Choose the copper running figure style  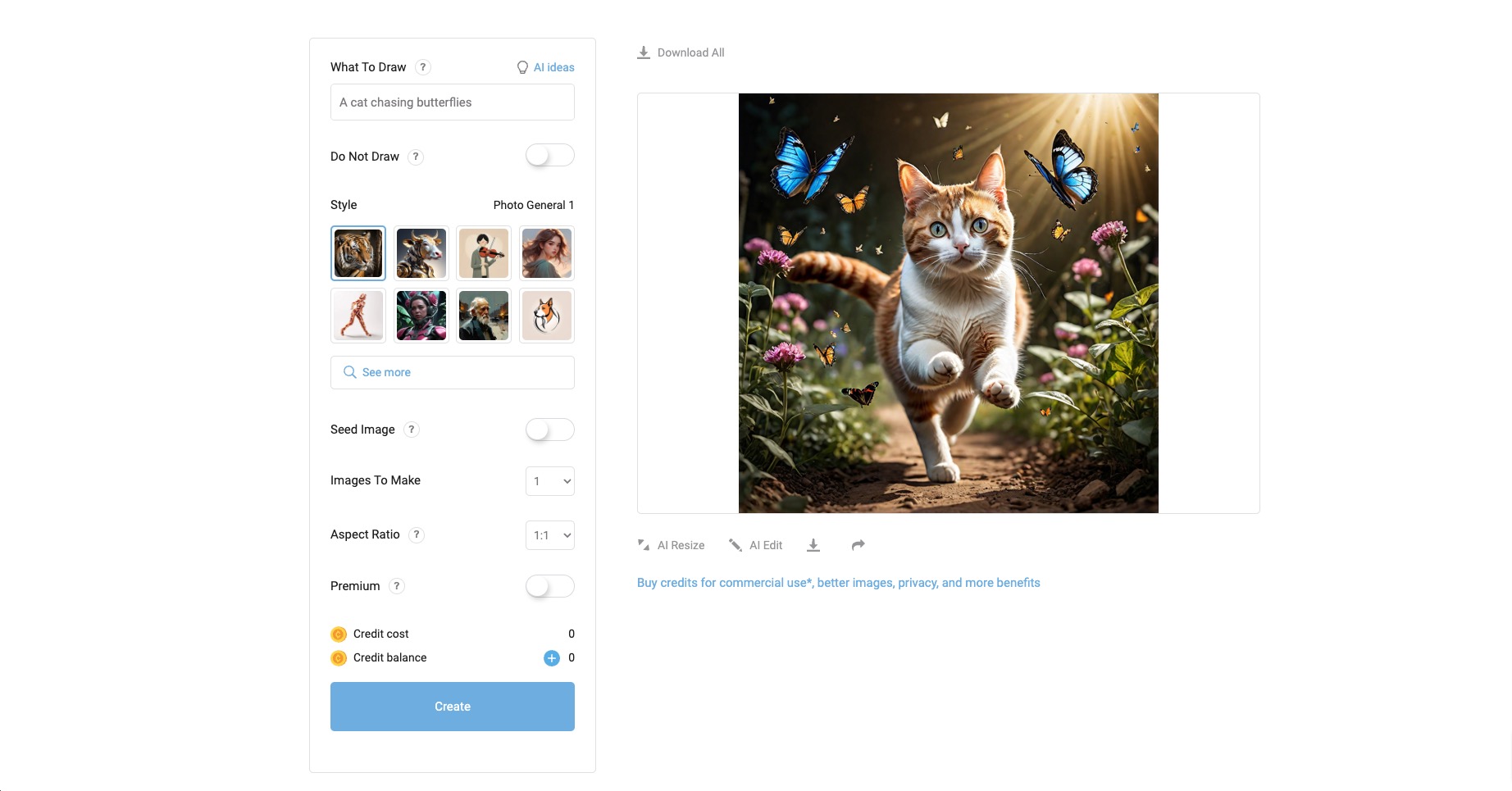point(358,316)
